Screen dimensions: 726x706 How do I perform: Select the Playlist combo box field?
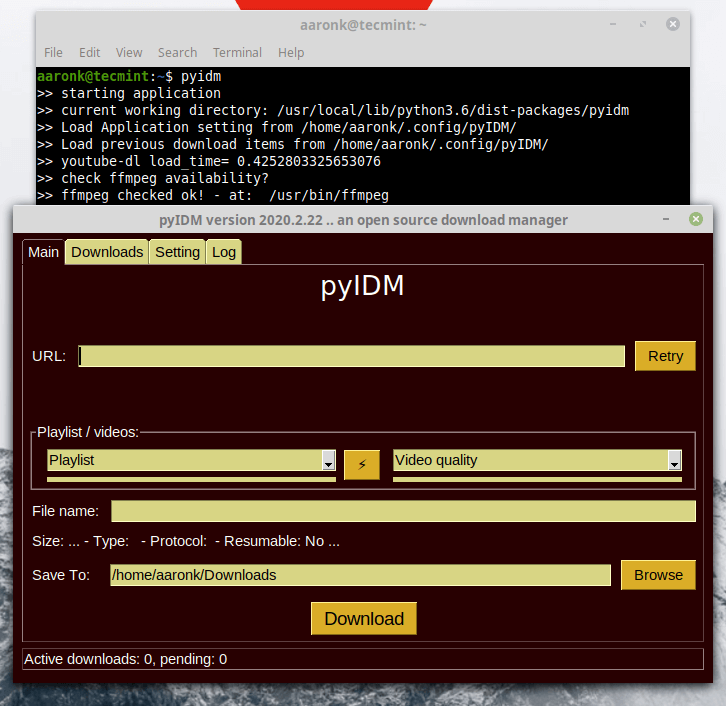coord(183,460)
